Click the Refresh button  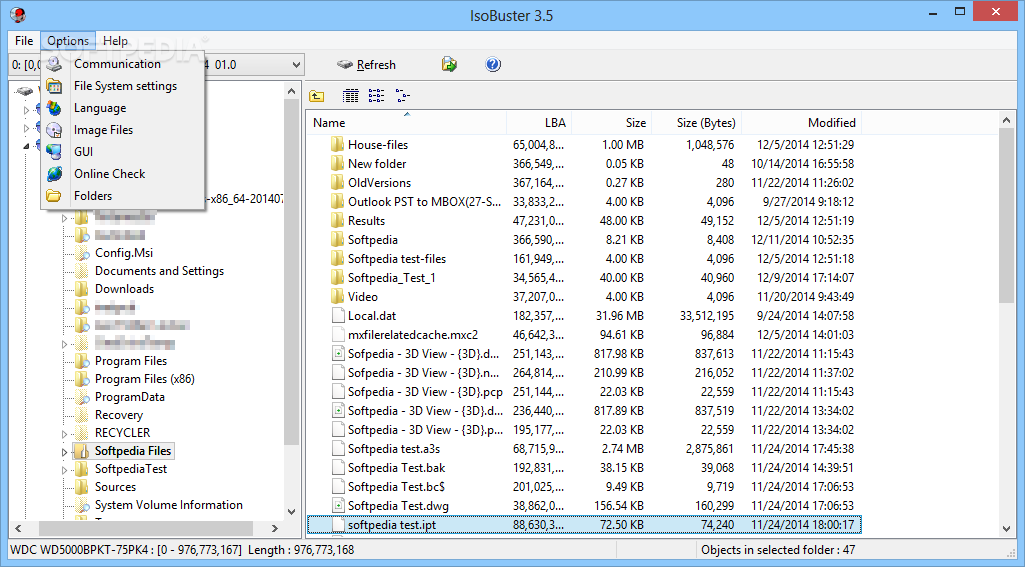[x=367, y=65]
